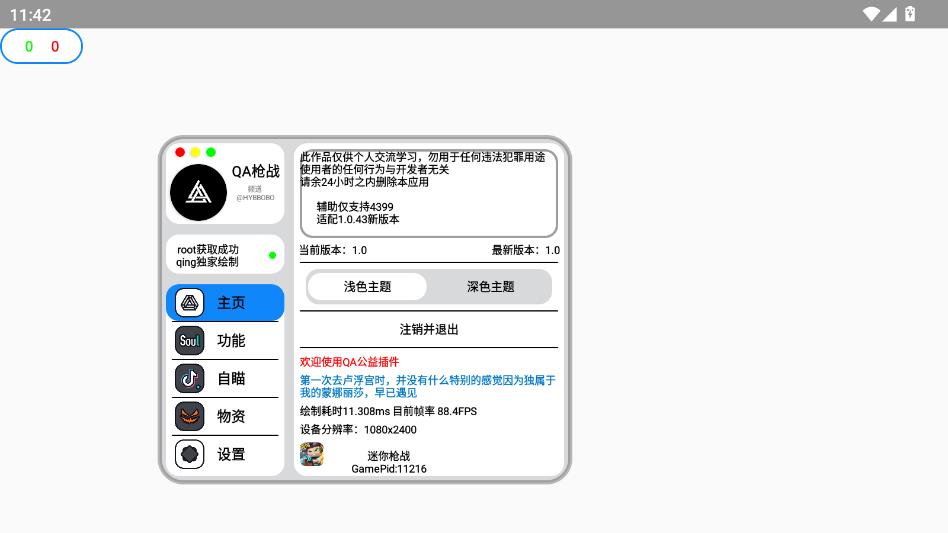The height and width of the screenshot is (533, 948).
Task: Click the green dot in window header
Action: [x=211, y=152]
